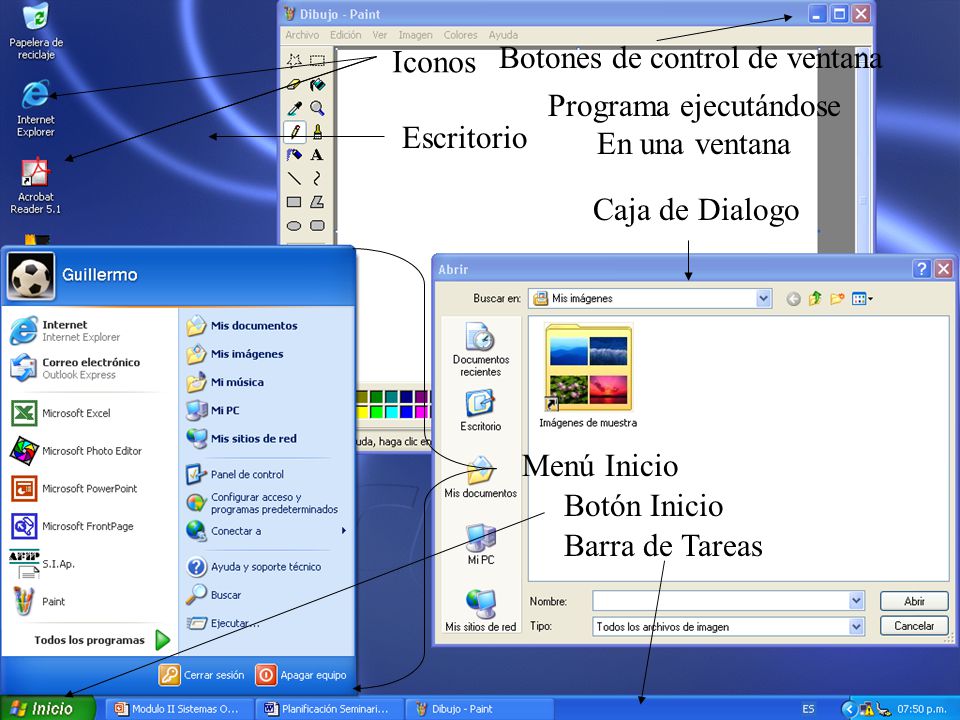Viewport: 960px width, 720px height.
Task: Switch to Planificación Seminari taskbar button
Action: pos(329,709)
